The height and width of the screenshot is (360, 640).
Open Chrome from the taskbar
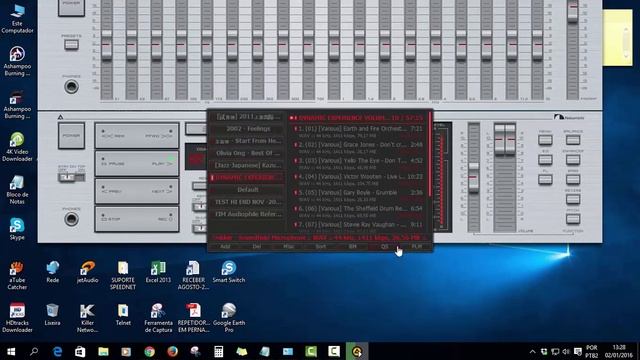149,351
